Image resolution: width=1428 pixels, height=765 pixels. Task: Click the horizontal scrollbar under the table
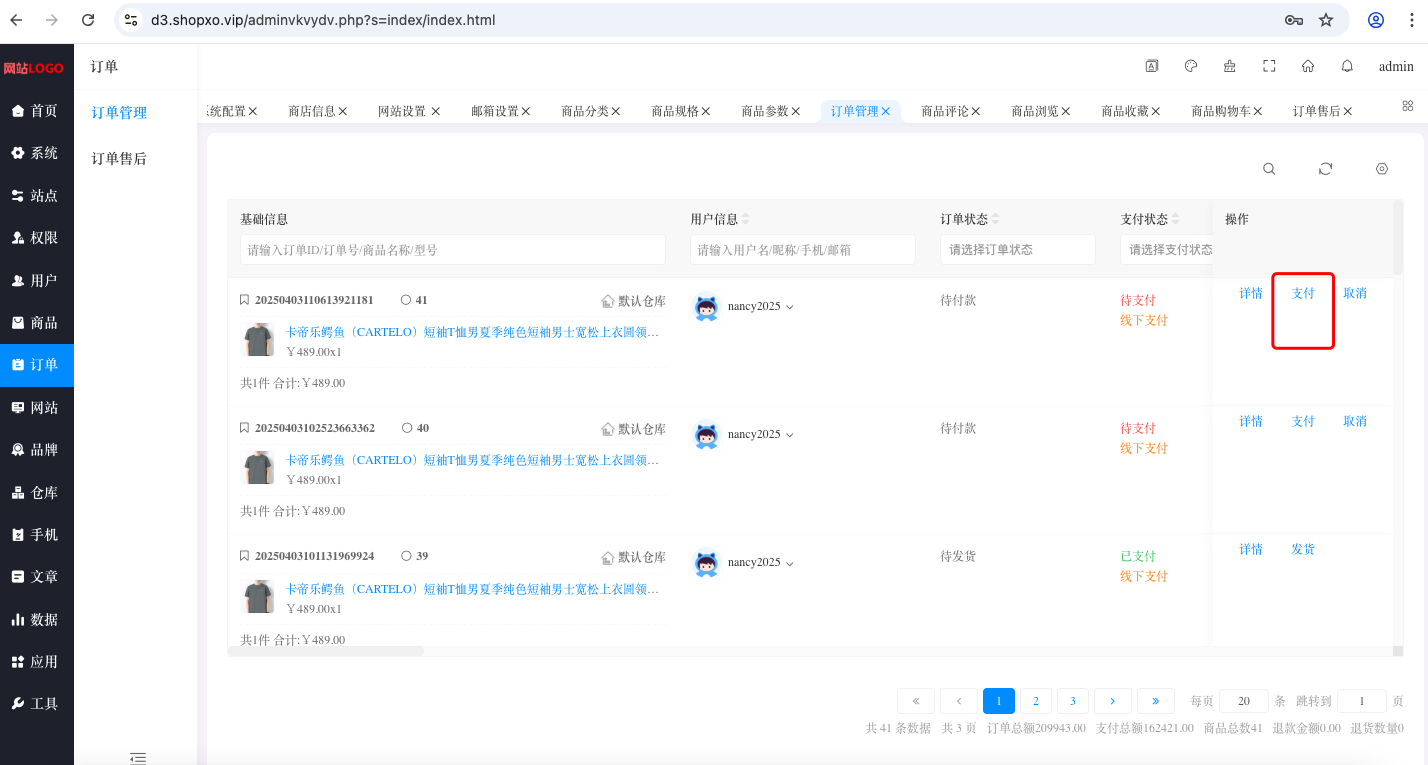tap(326, 651)
